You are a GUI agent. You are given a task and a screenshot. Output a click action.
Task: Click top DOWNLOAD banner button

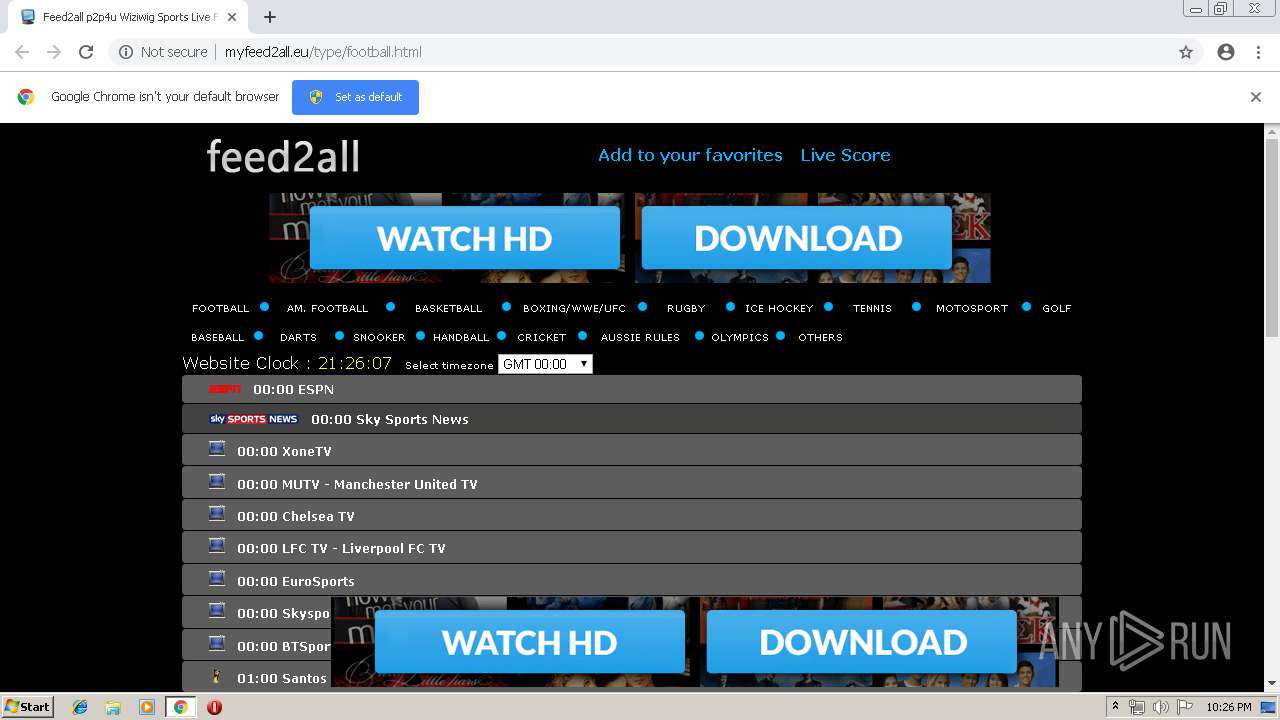(x=797, y=238)
